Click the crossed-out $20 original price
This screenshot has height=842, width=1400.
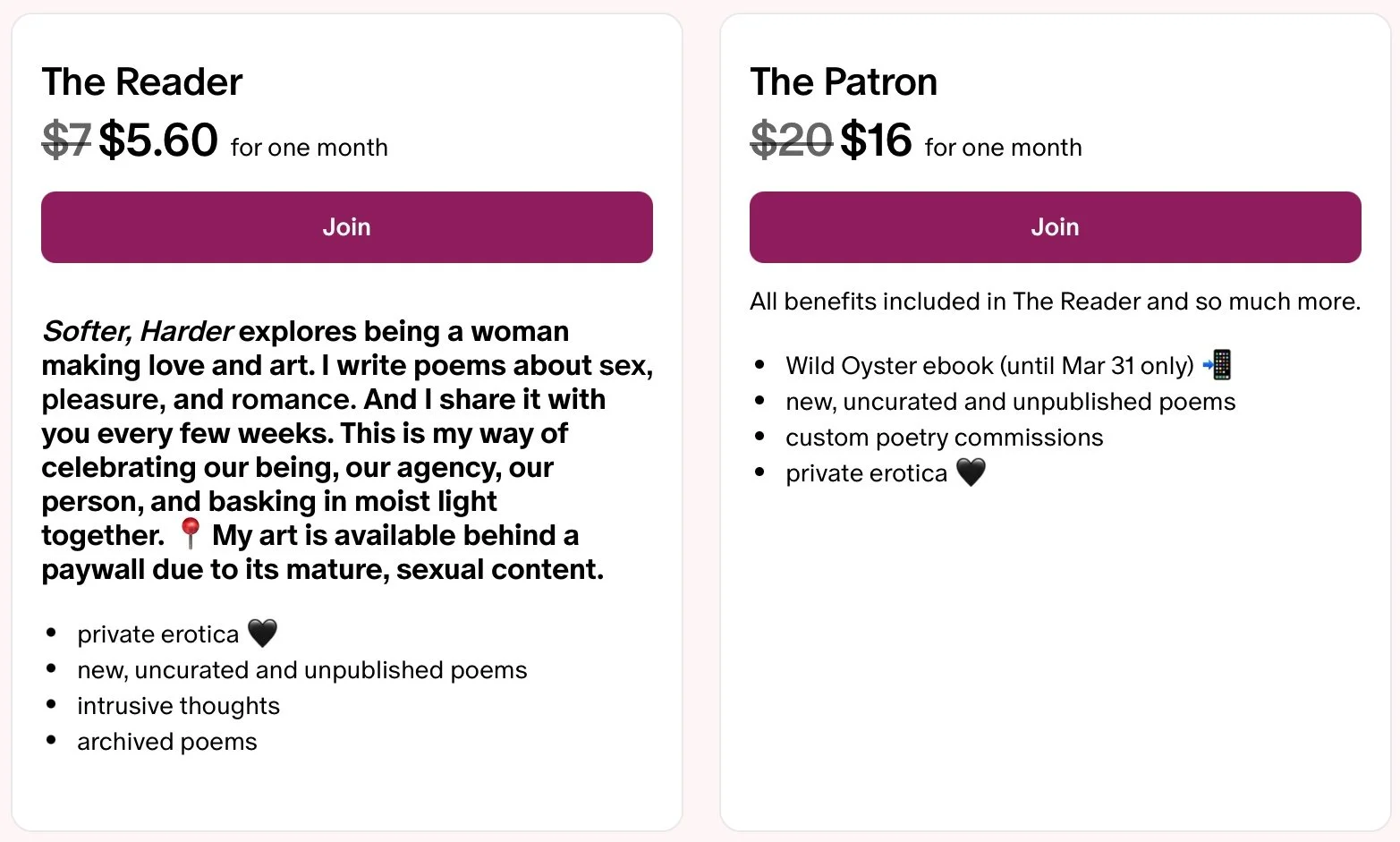coord(791,140)
